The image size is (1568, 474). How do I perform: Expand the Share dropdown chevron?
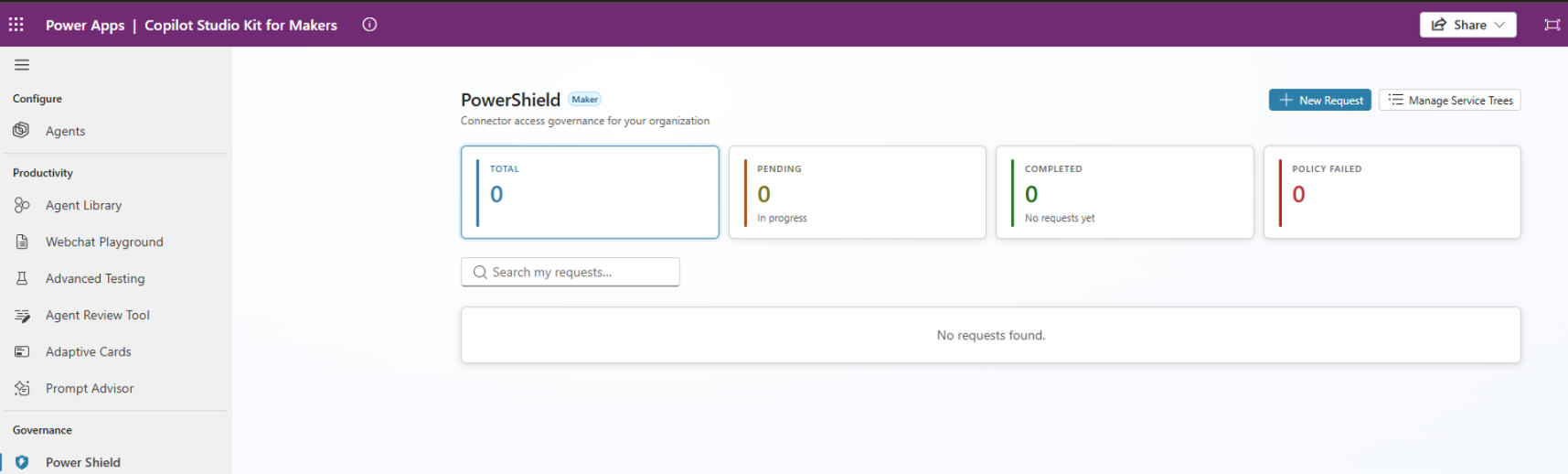coord(1499,25)
